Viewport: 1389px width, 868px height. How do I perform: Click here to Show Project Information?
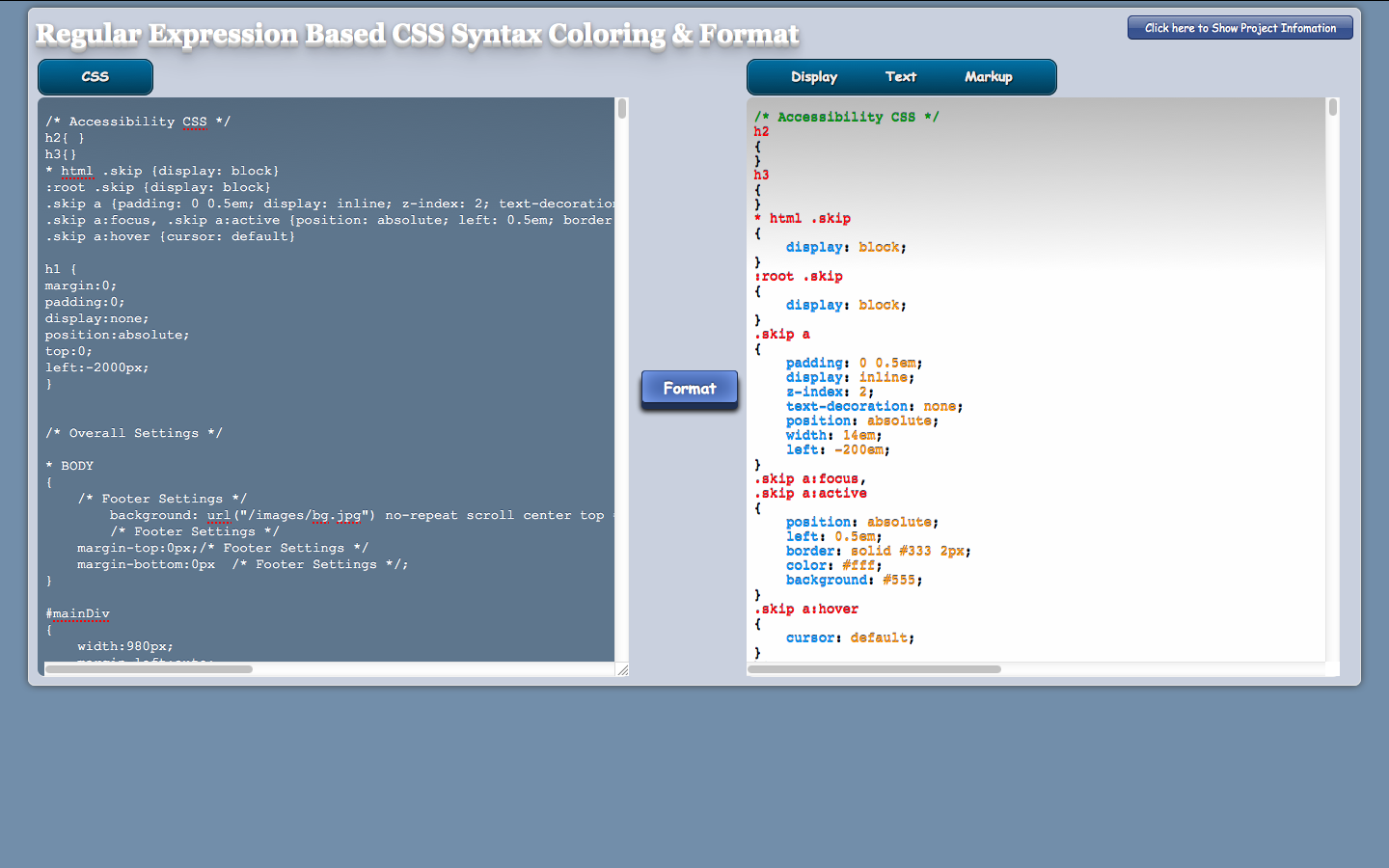click(x=1240, y=28)
